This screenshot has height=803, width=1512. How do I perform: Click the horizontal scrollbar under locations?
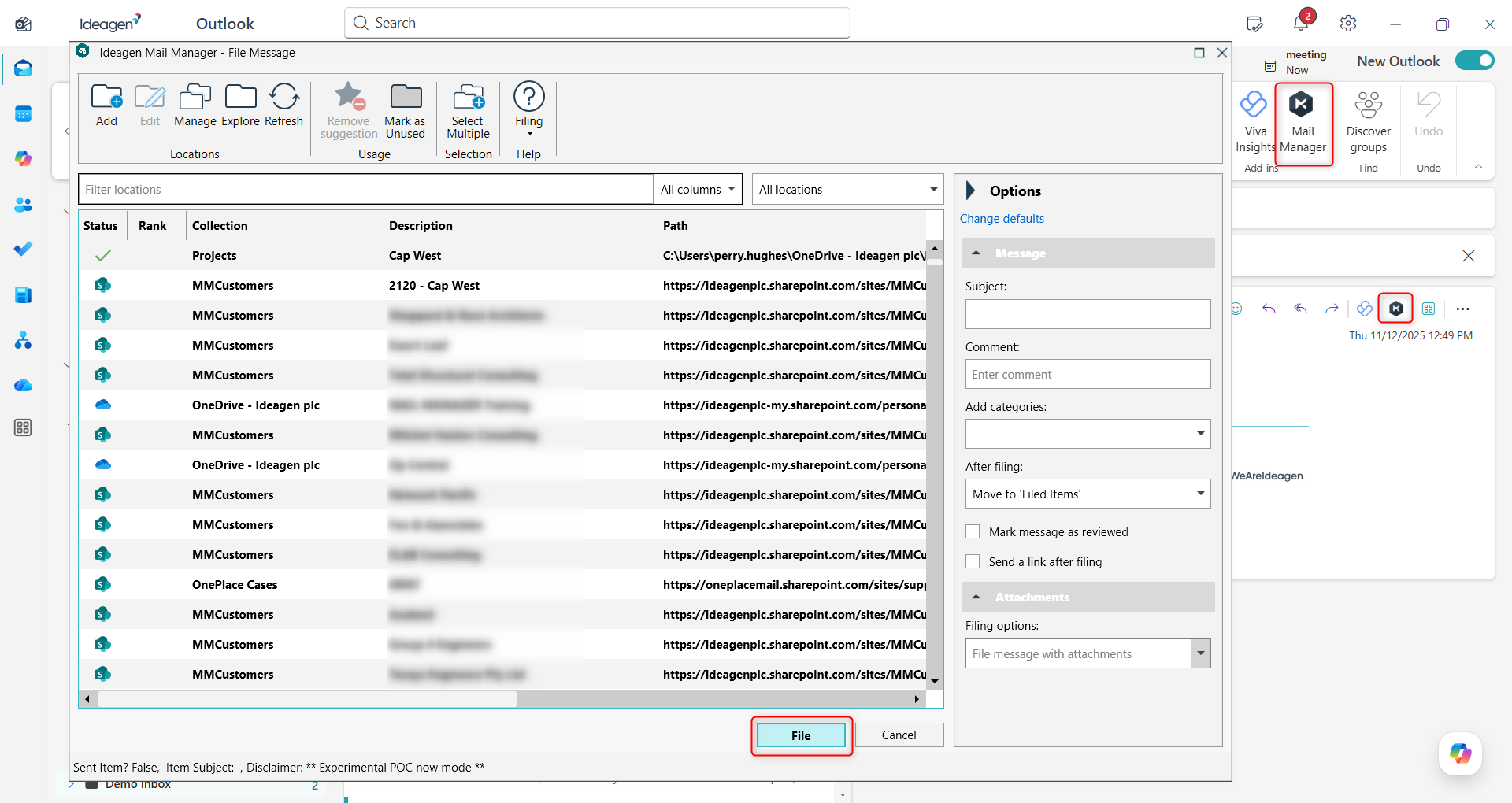coord(307,699)
